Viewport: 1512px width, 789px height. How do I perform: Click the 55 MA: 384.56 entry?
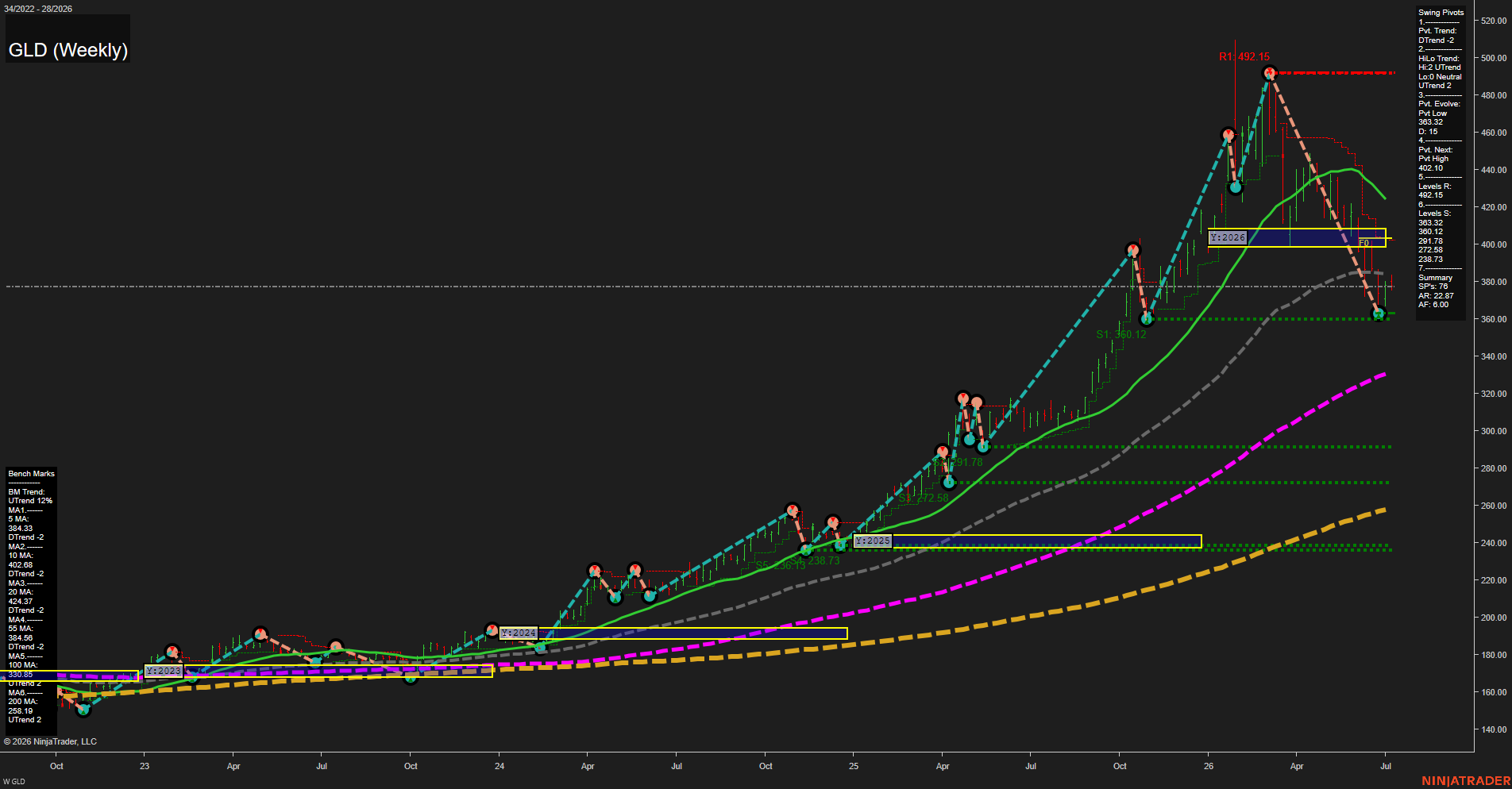pos(21,633)
